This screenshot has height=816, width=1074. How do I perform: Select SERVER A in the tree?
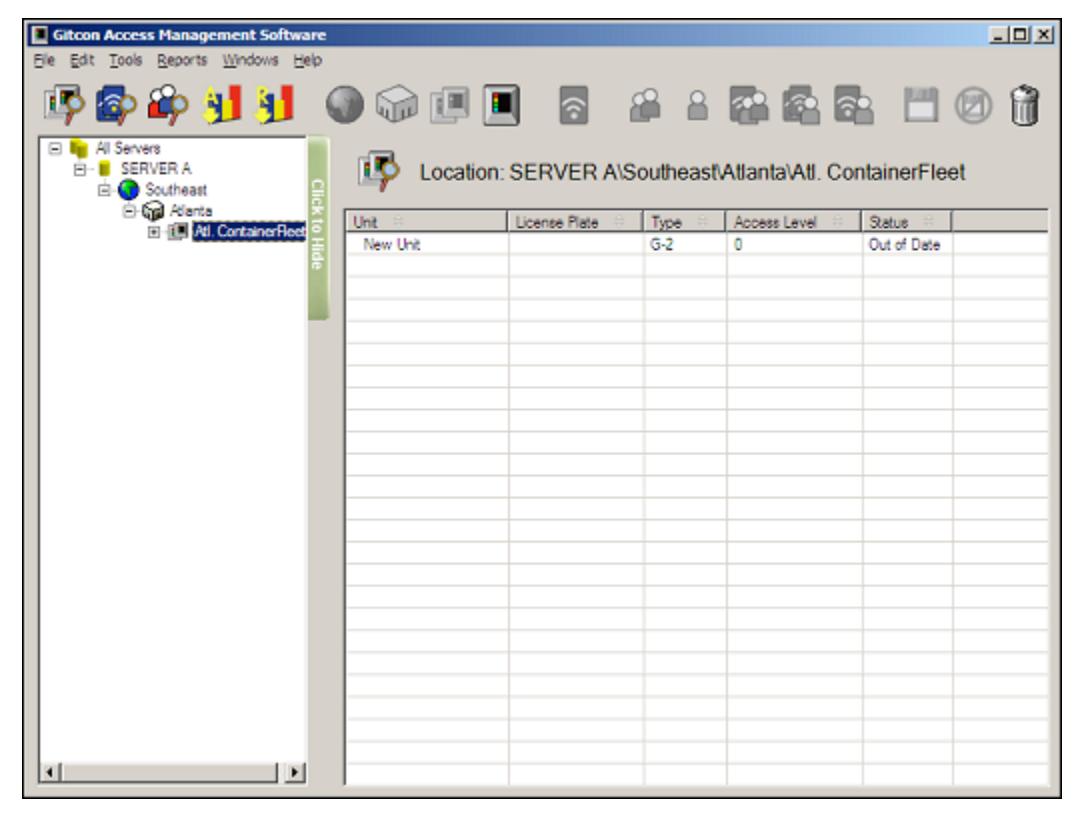[x=156, y=169]
